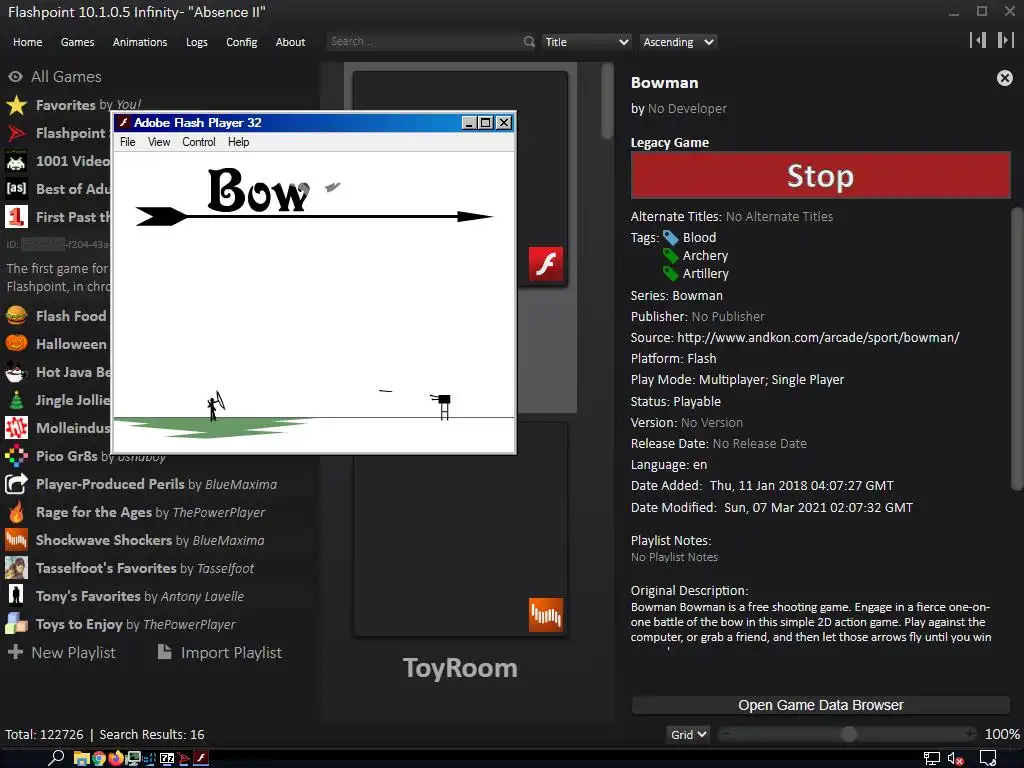
Task: Close the Bowman details sidebar
Action: point(1004,79)
